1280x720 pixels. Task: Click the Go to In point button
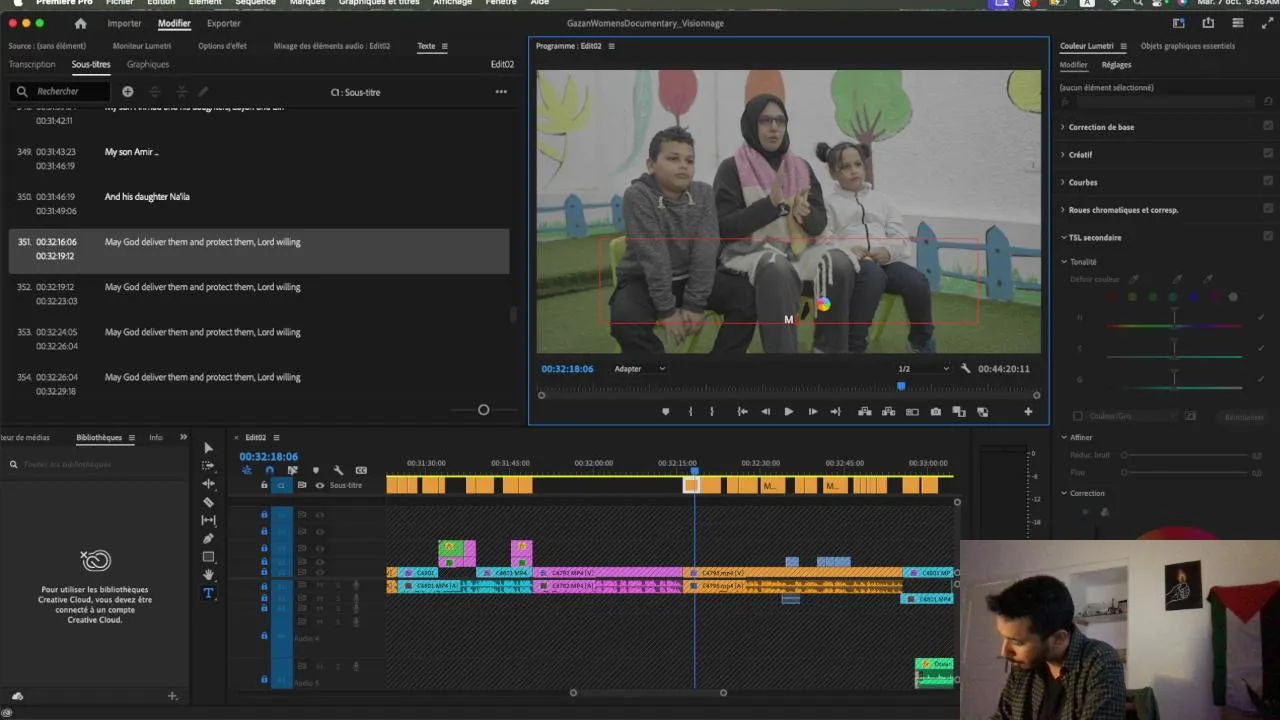click(742, 411)
